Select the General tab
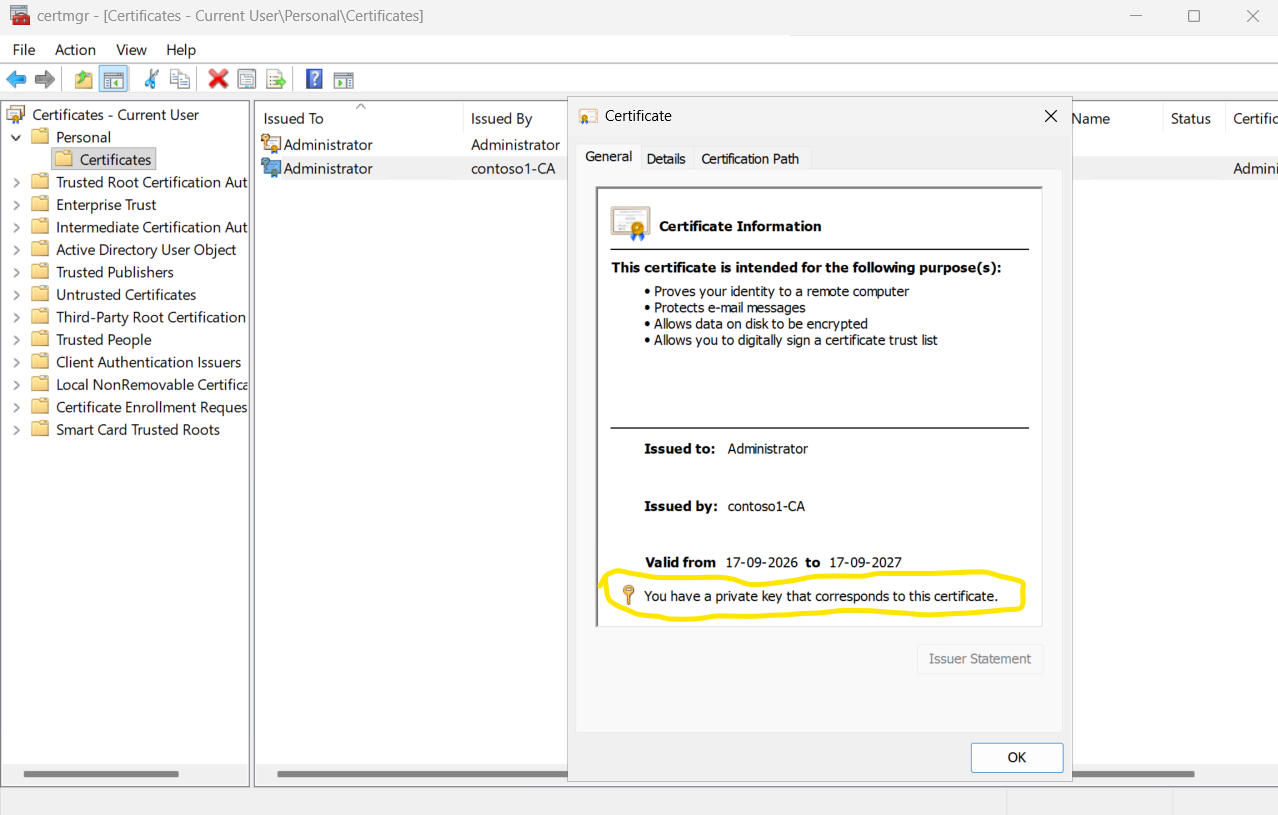 tap(608, 157)
